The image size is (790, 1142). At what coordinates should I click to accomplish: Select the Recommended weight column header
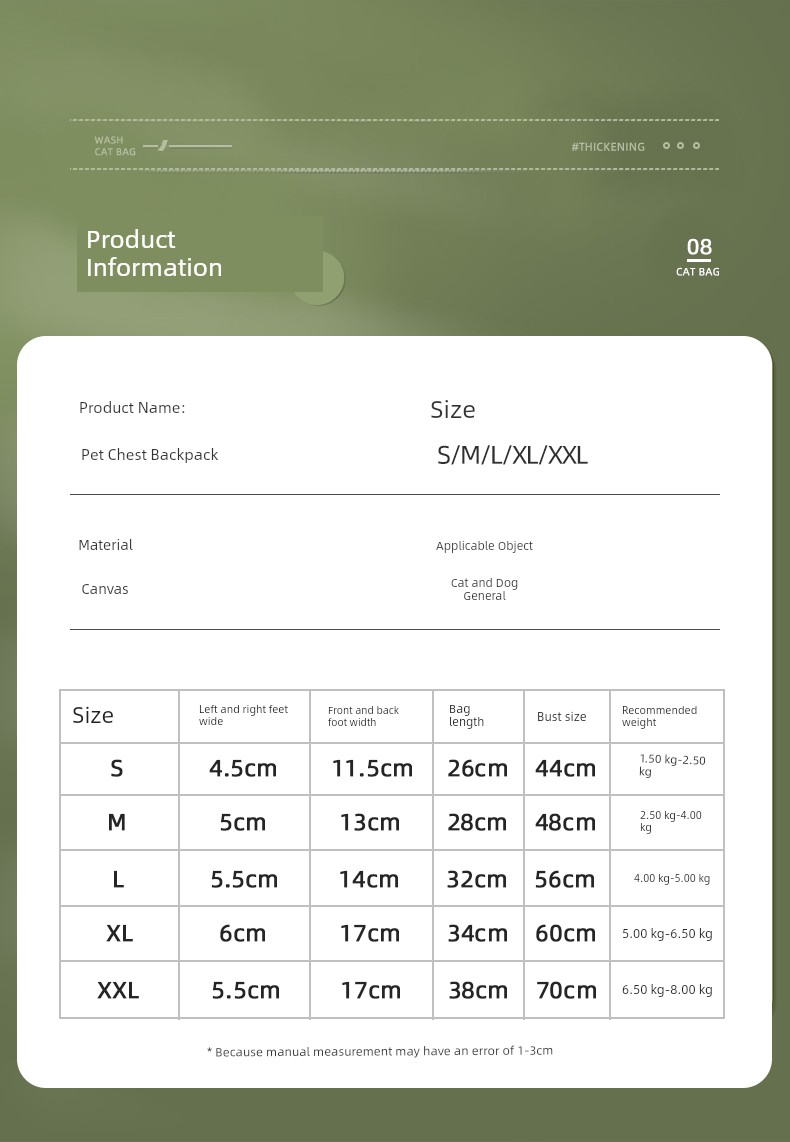667,716
